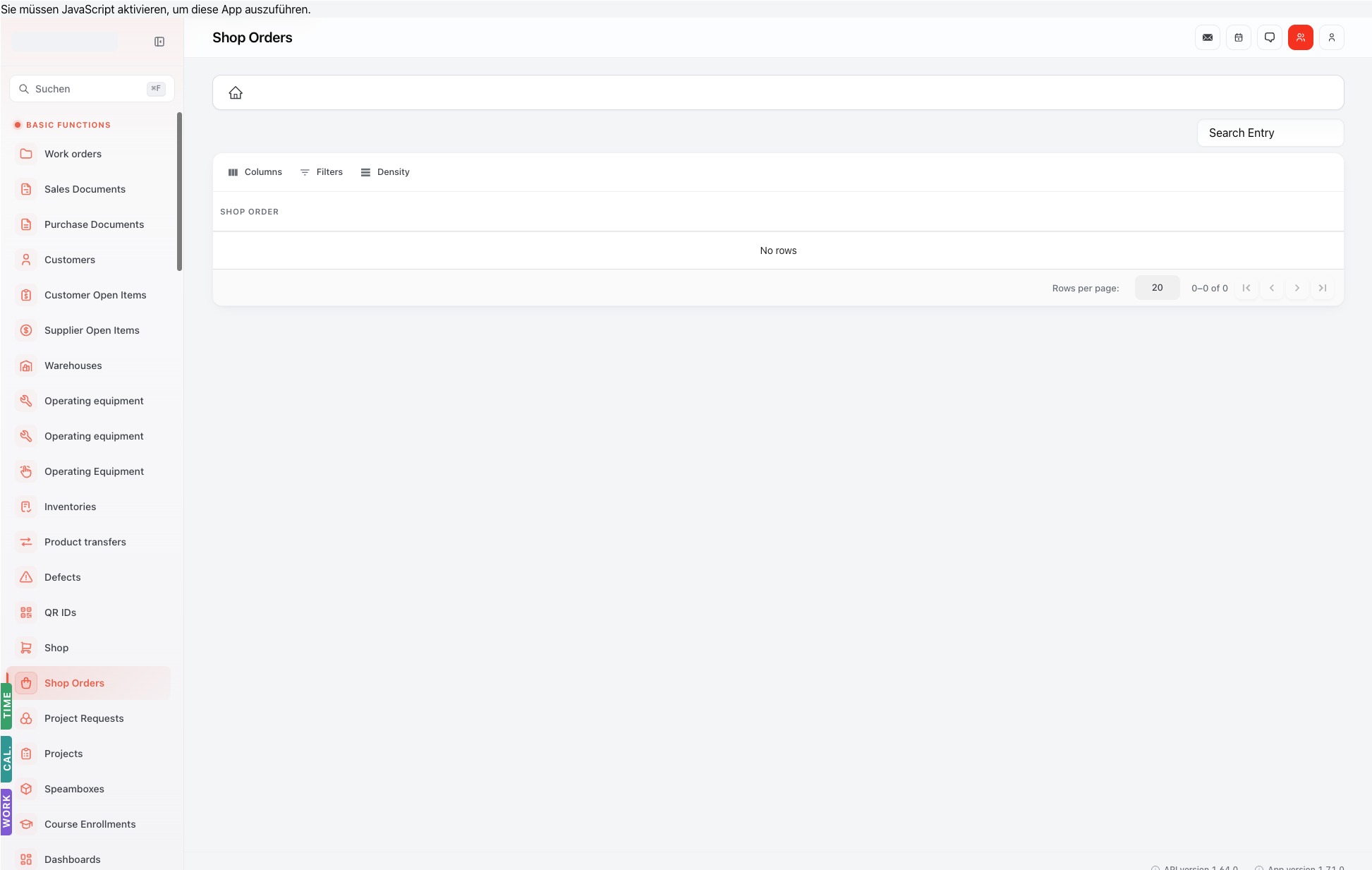Open Work orders menu item
1372x870 pixels.
tap(89, 154)
